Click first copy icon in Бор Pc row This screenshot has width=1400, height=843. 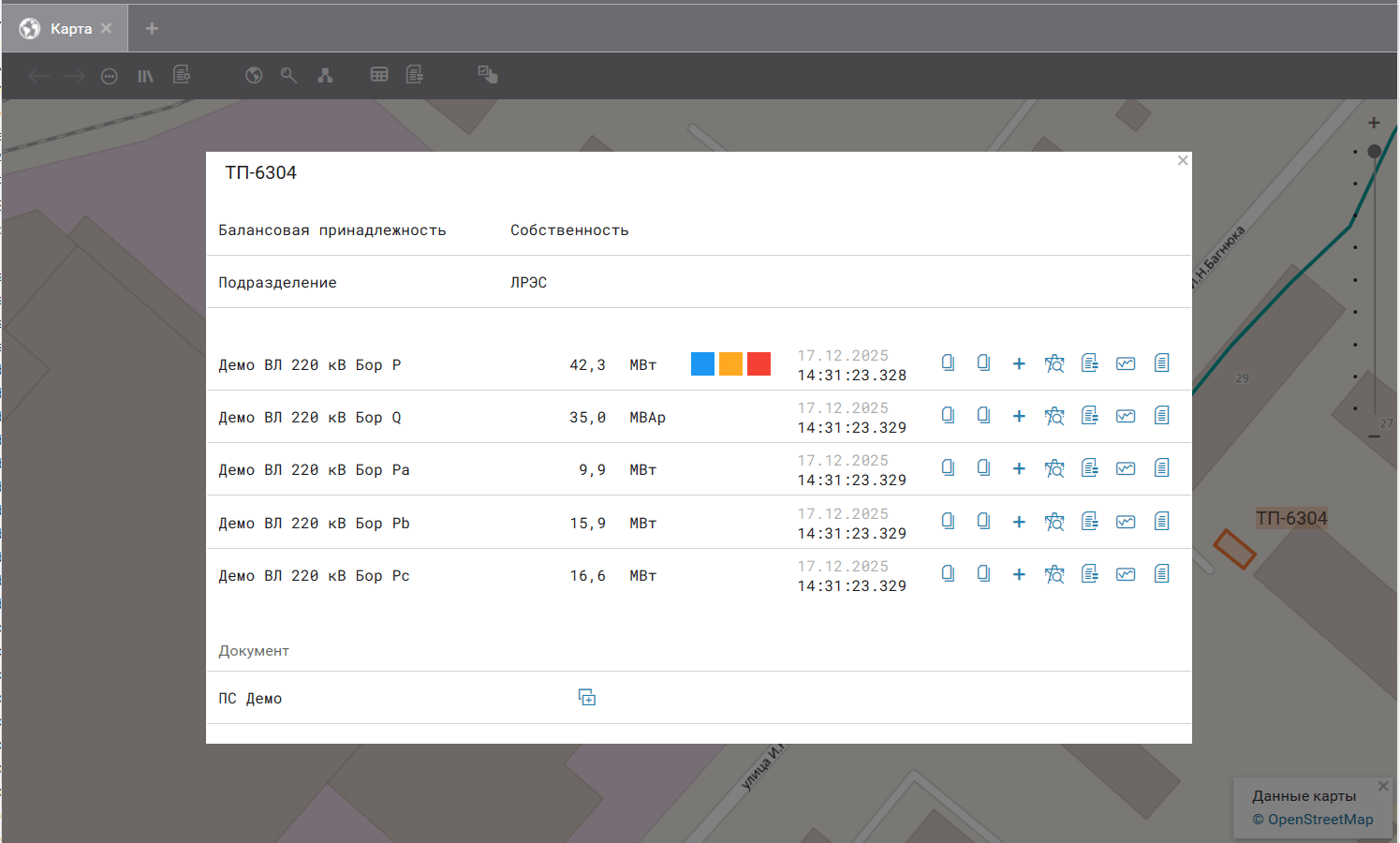pos(948,574)
